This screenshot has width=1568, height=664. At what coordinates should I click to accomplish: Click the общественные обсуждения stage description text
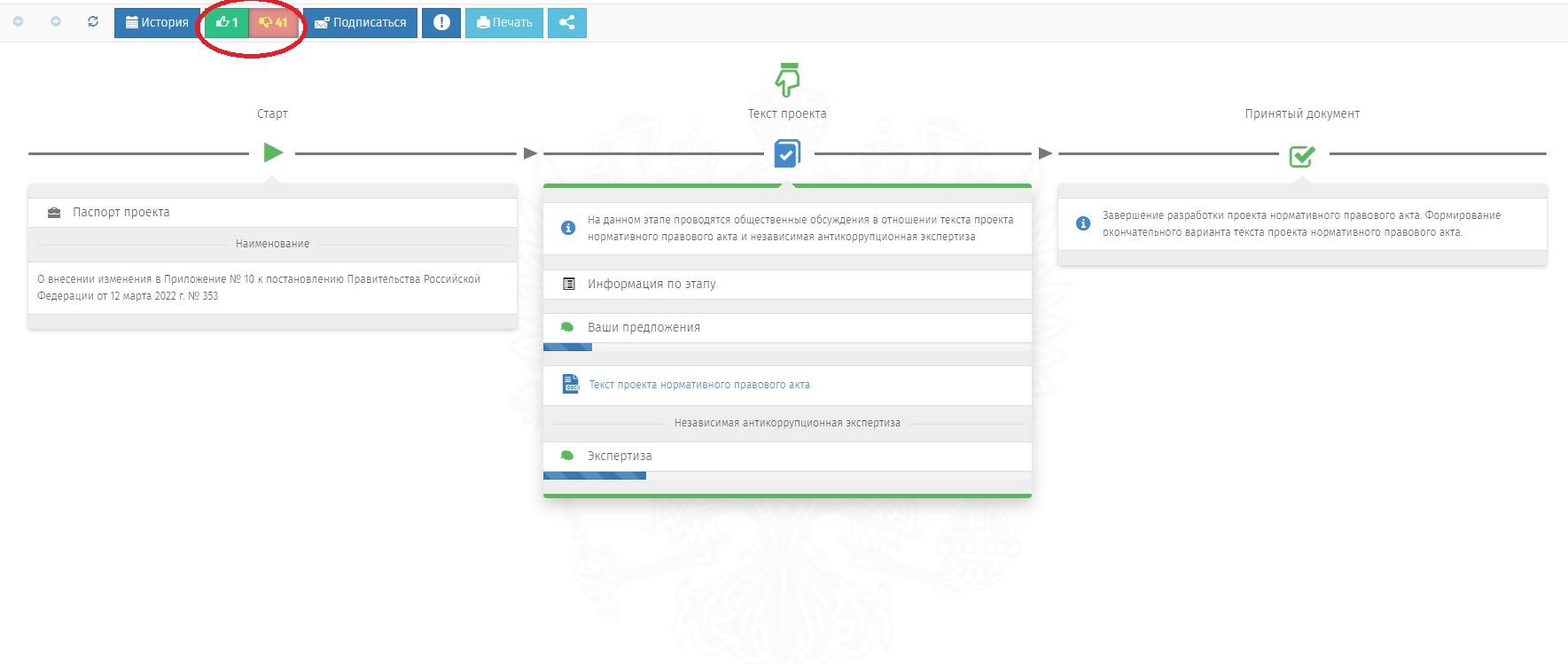click(800, 228)
